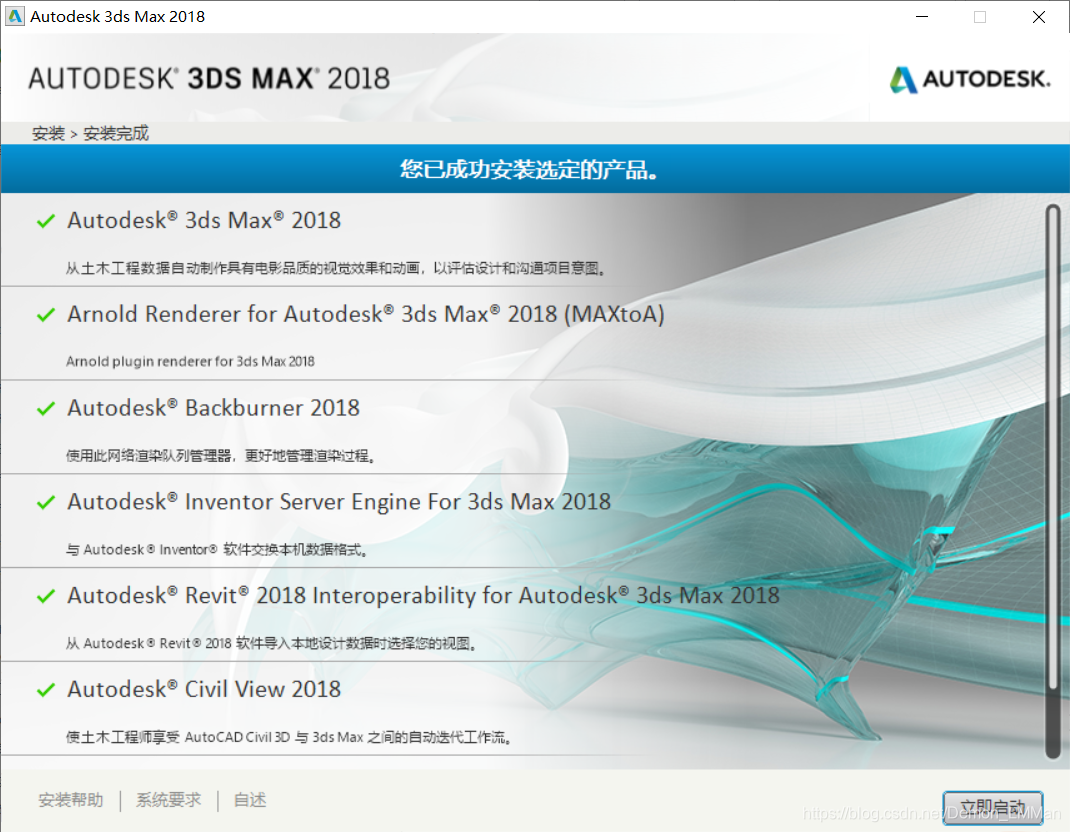Select the Autodesk® Backburner 2018 title
Screen dimensions: 1070x832
pyautogui.click(x=214, y=408)
